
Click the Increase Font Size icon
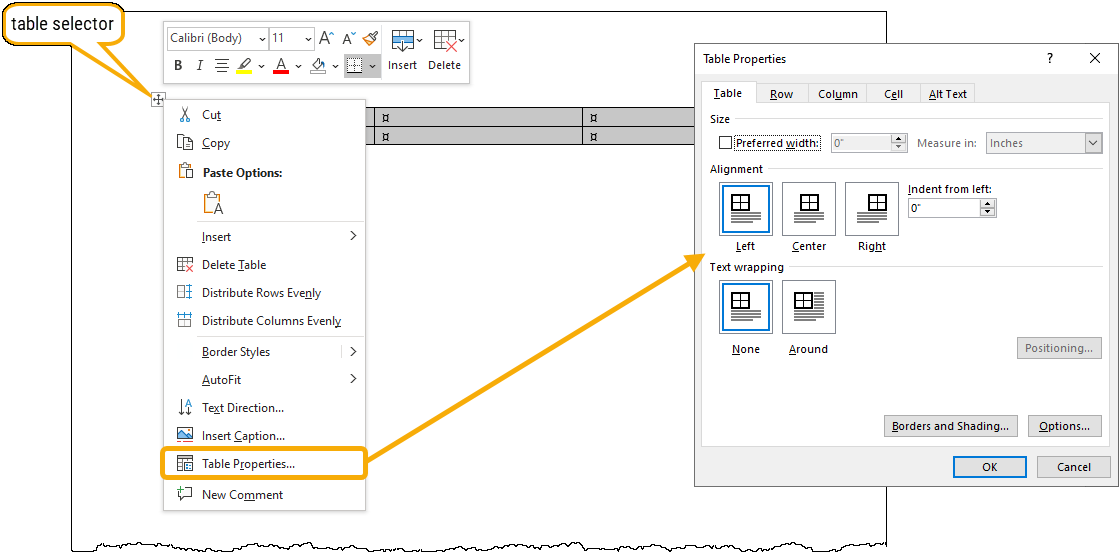click(326, 39)
